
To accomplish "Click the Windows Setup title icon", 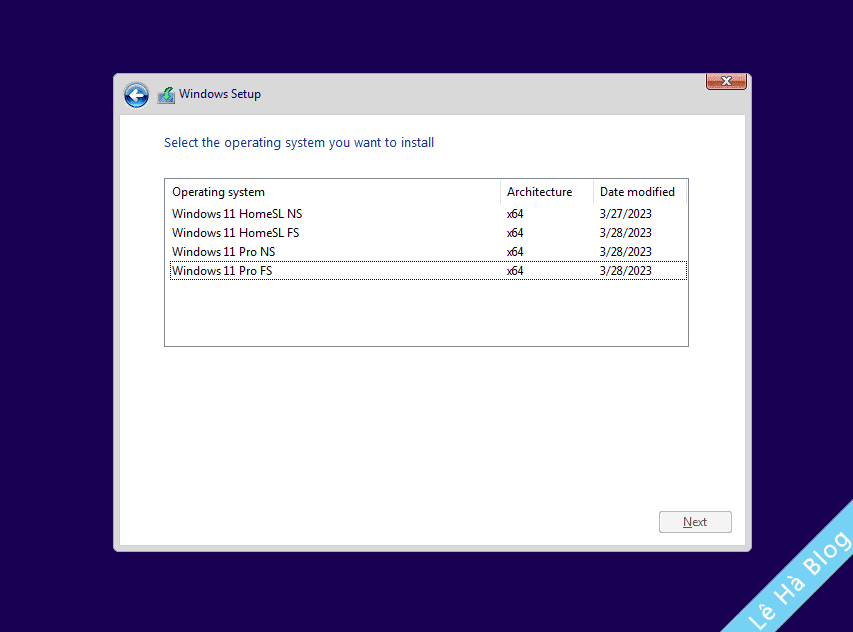I will [x=166, y=95].
